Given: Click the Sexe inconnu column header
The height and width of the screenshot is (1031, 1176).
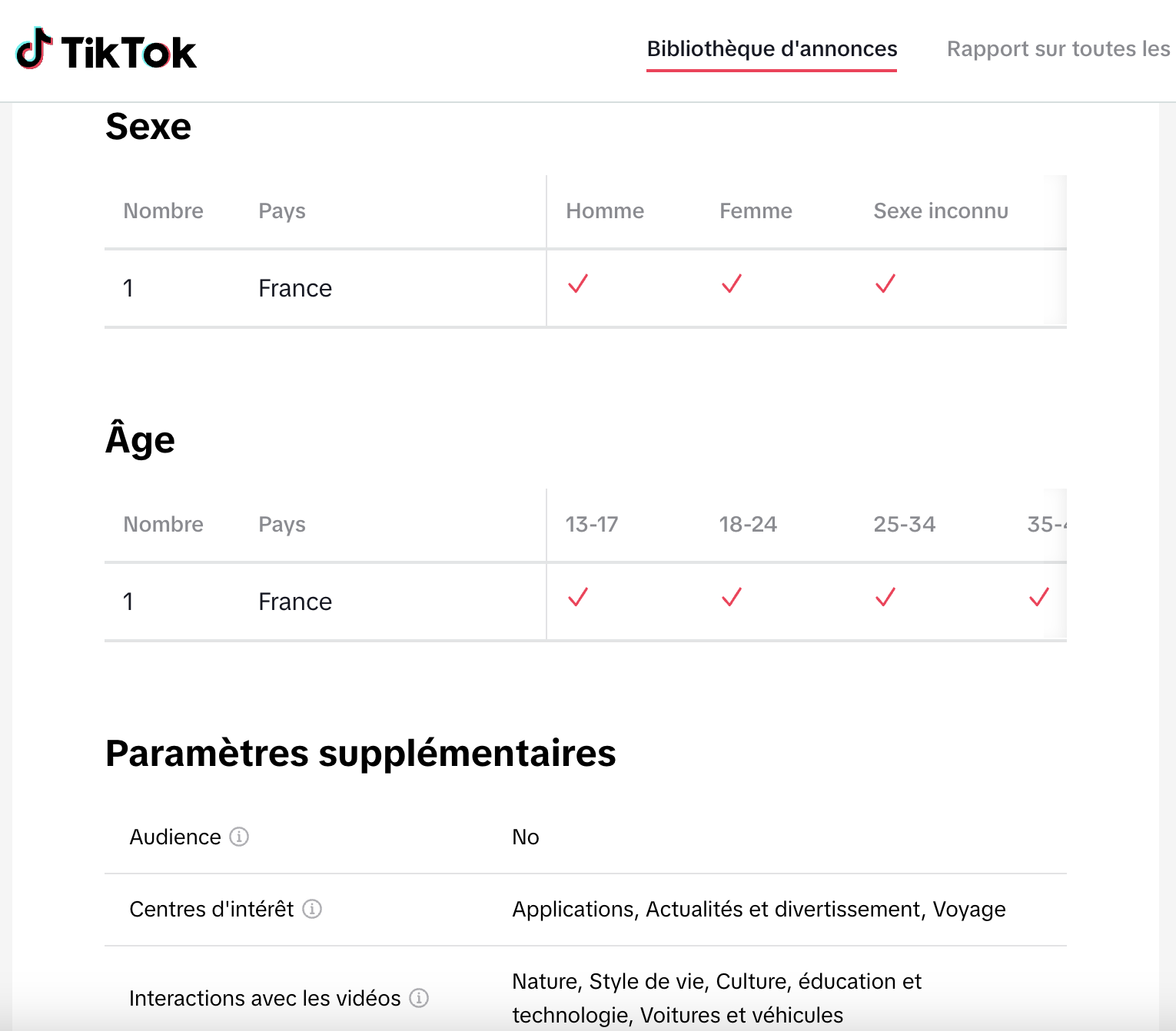Looking at the screenshot, I should 941,211.
